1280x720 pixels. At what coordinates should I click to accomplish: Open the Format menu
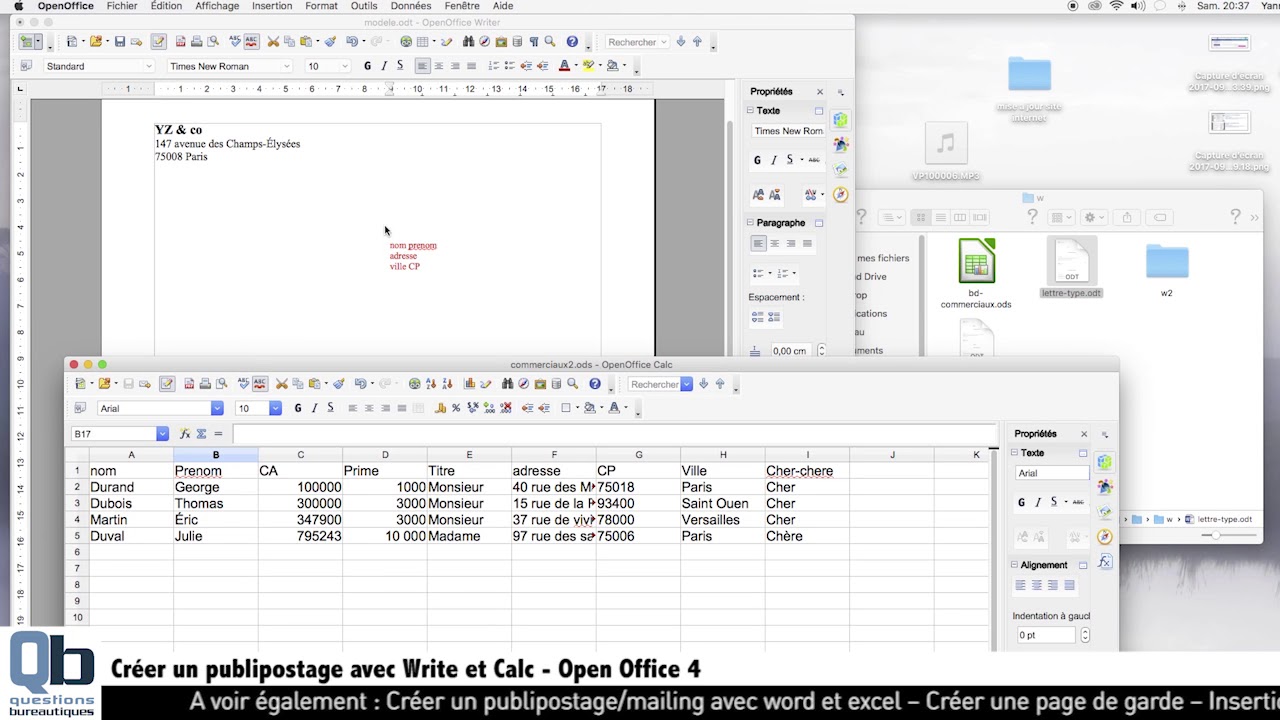click(x=321, y=6)
